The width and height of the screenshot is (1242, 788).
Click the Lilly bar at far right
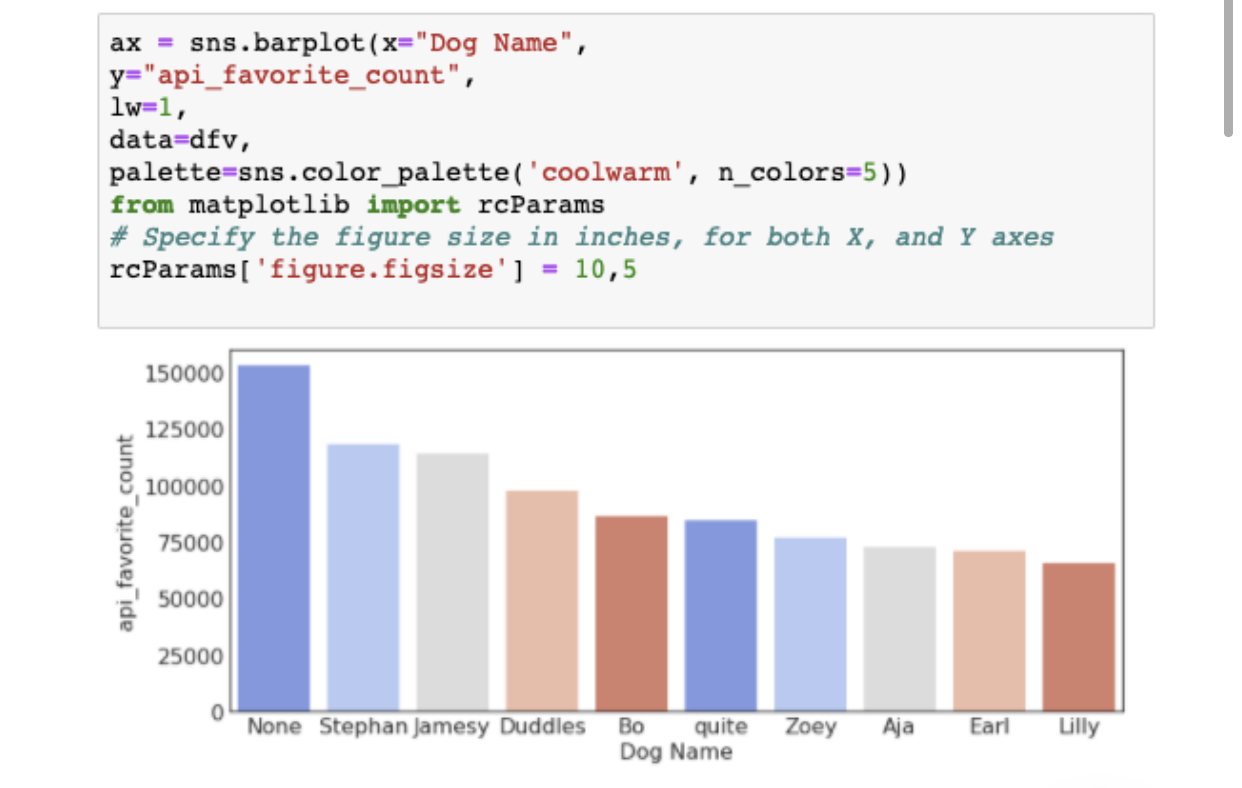1078,636
